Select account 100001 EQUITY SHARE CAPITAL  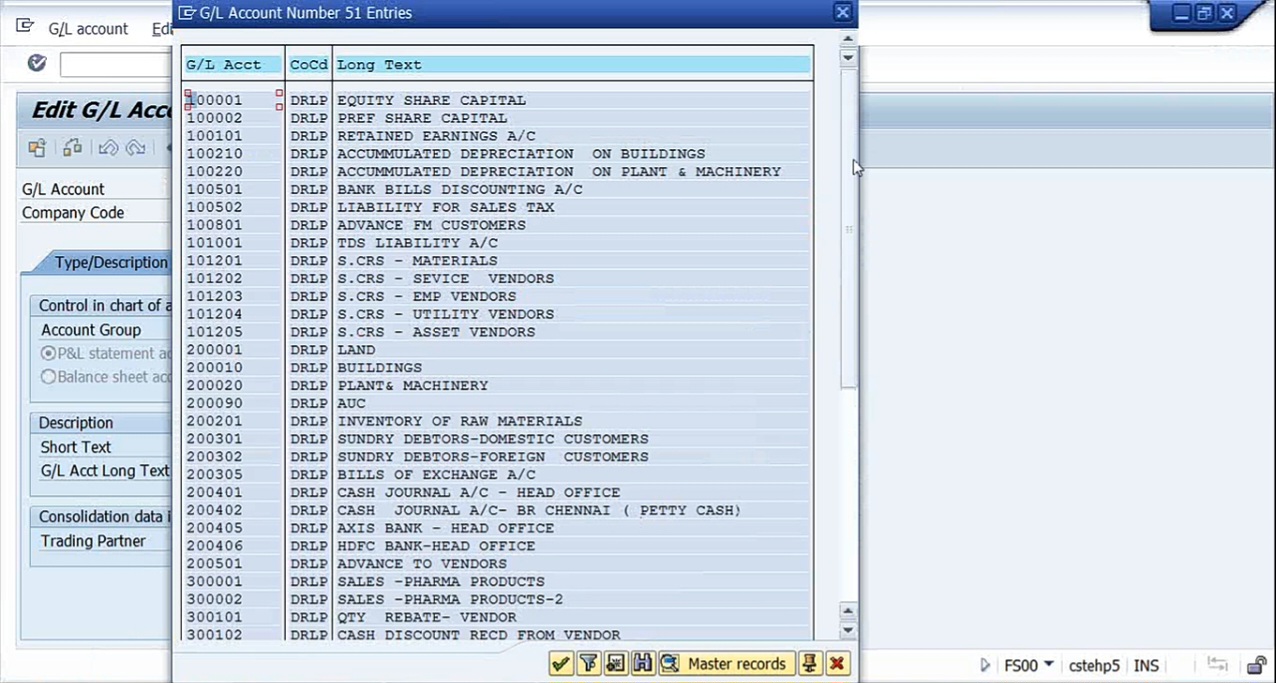(497, 100)
